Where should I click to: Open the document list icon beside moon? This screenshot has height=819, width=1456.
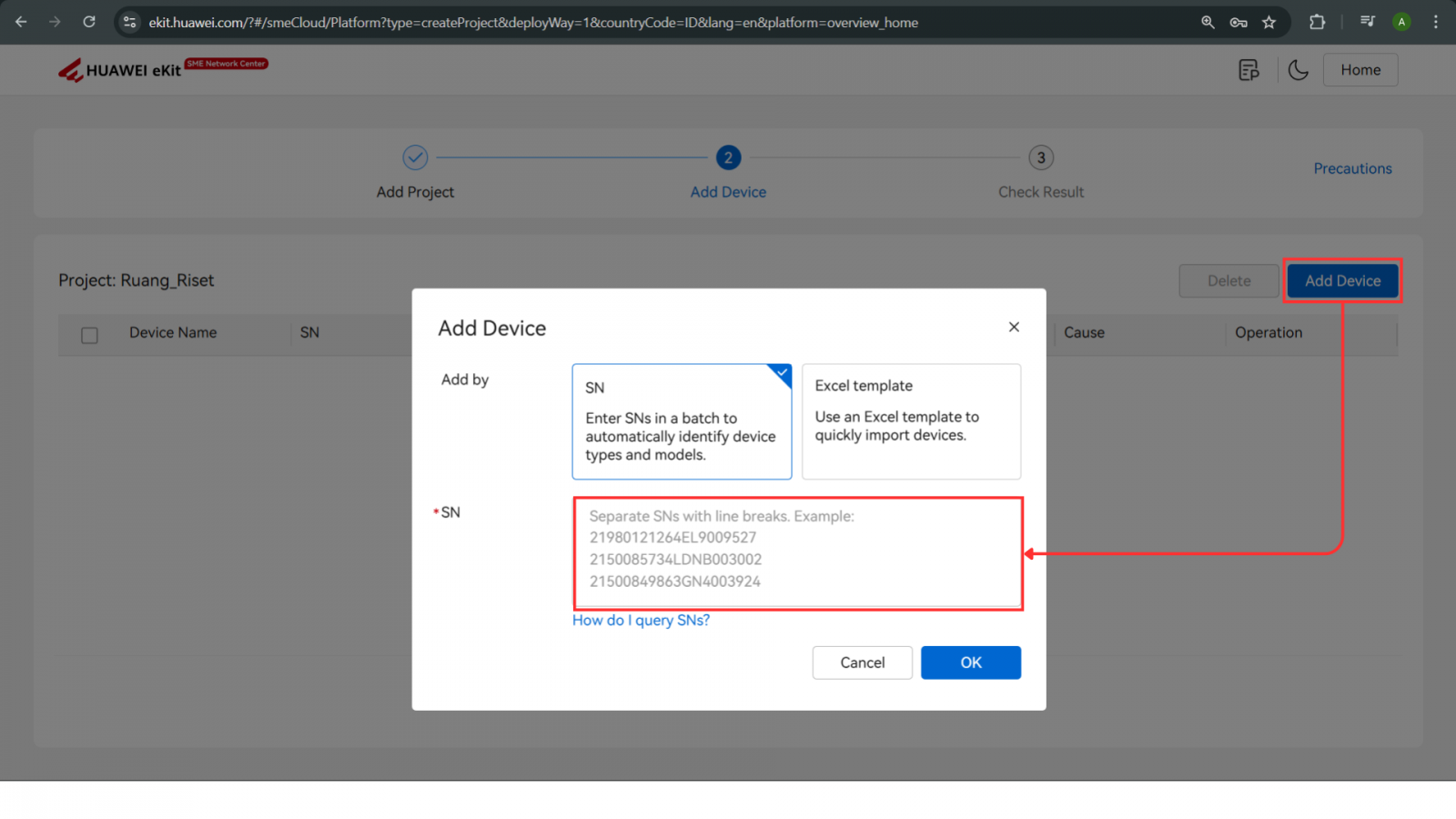(x=1249, y=70)
